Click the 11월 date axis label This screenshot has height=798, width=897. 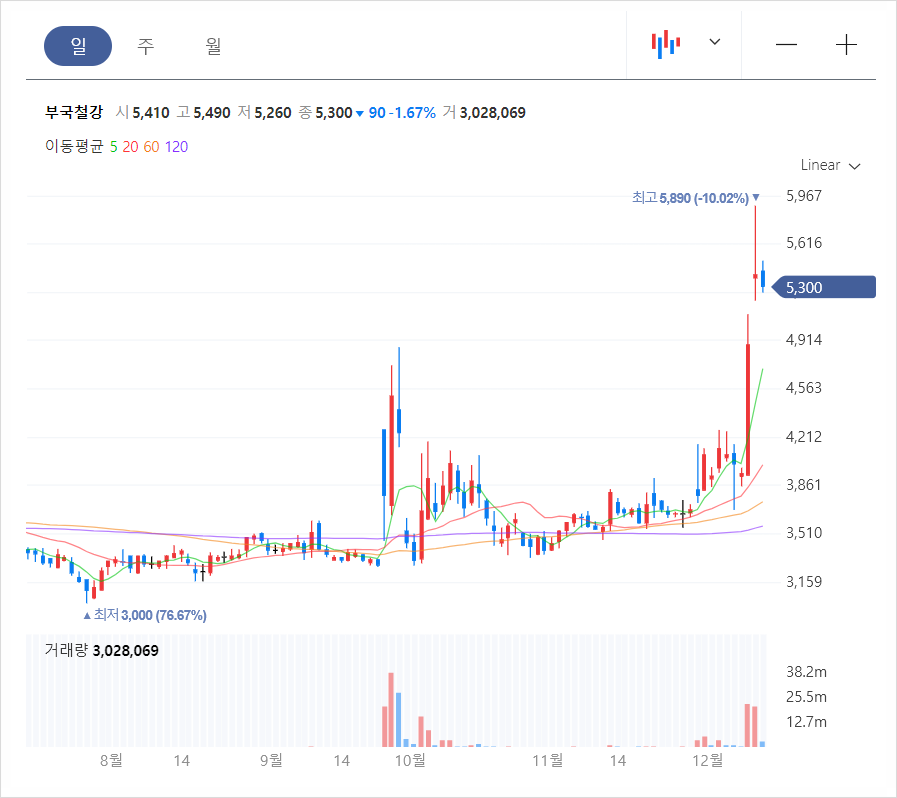coord(547,761)
